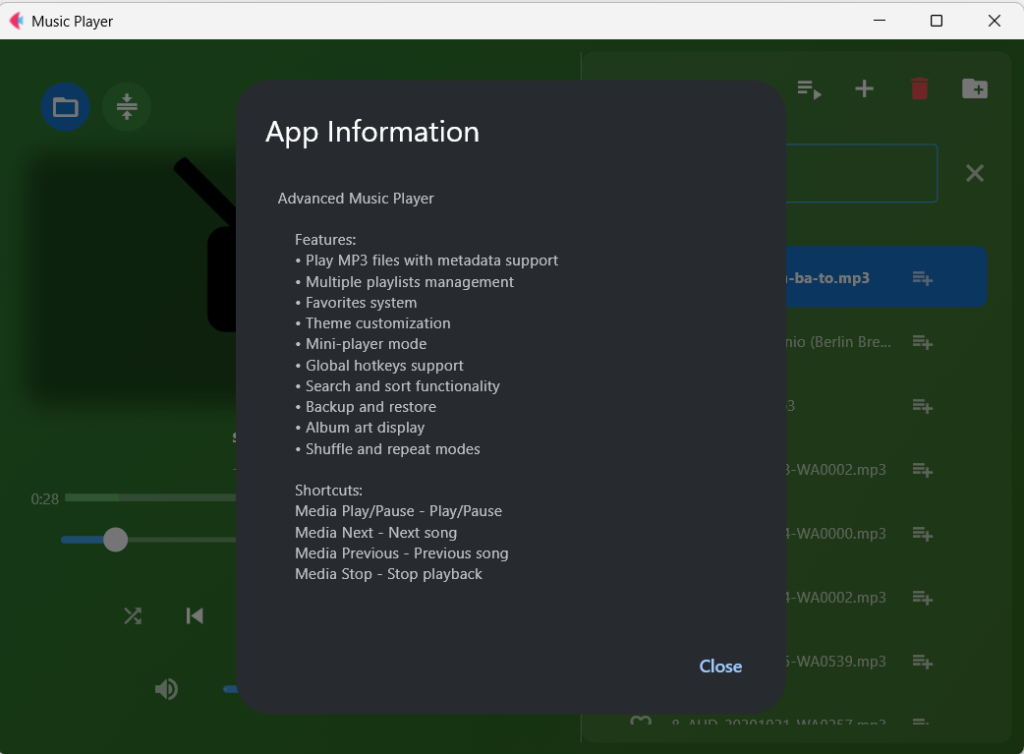This screenshot has width=1024, height=754.
Task: Add the ba-to.mp3 track to a playlist
Action: pyautogui.click(x=922, y=278)
